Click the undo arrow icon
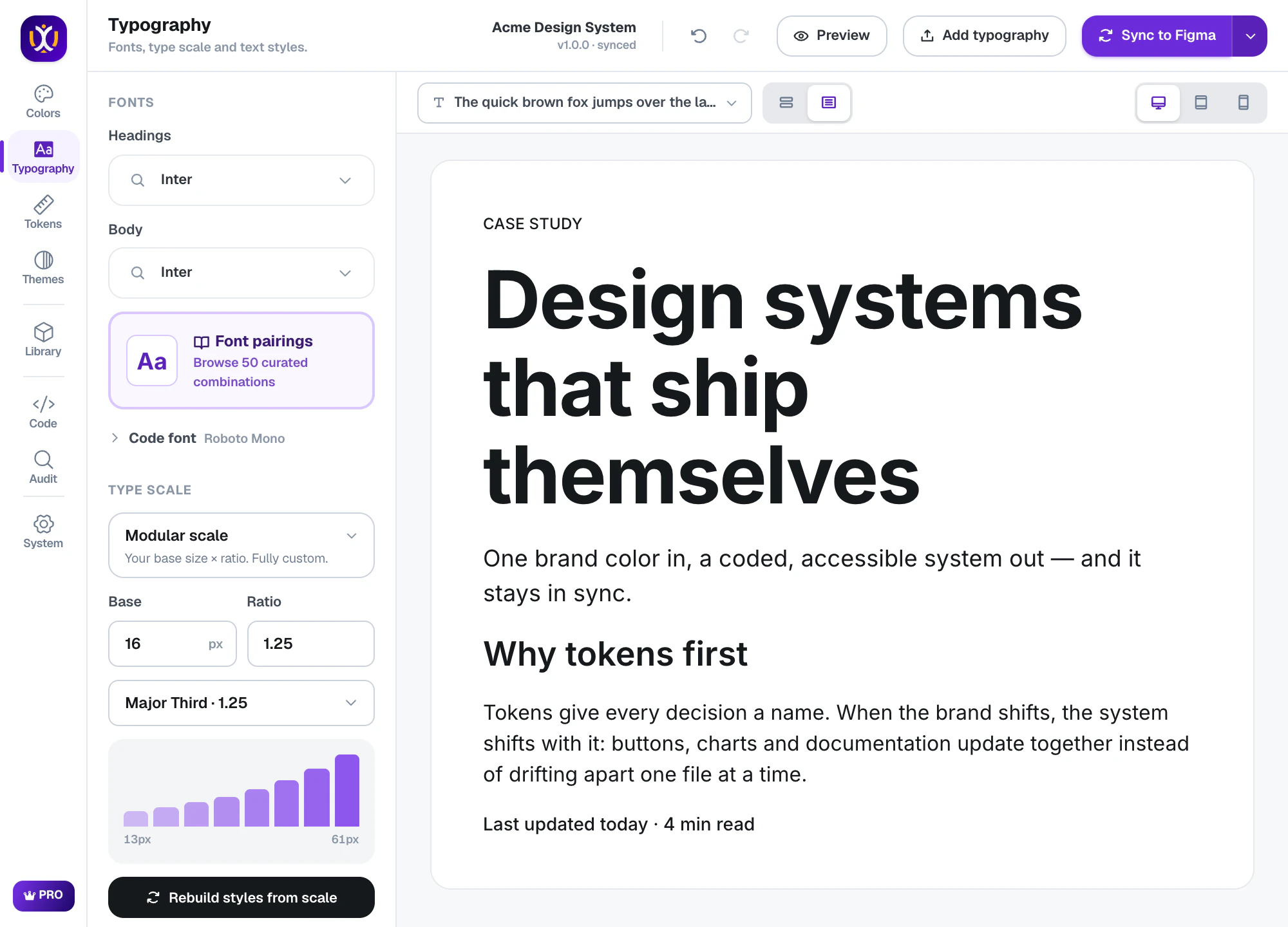 [699, 36]
